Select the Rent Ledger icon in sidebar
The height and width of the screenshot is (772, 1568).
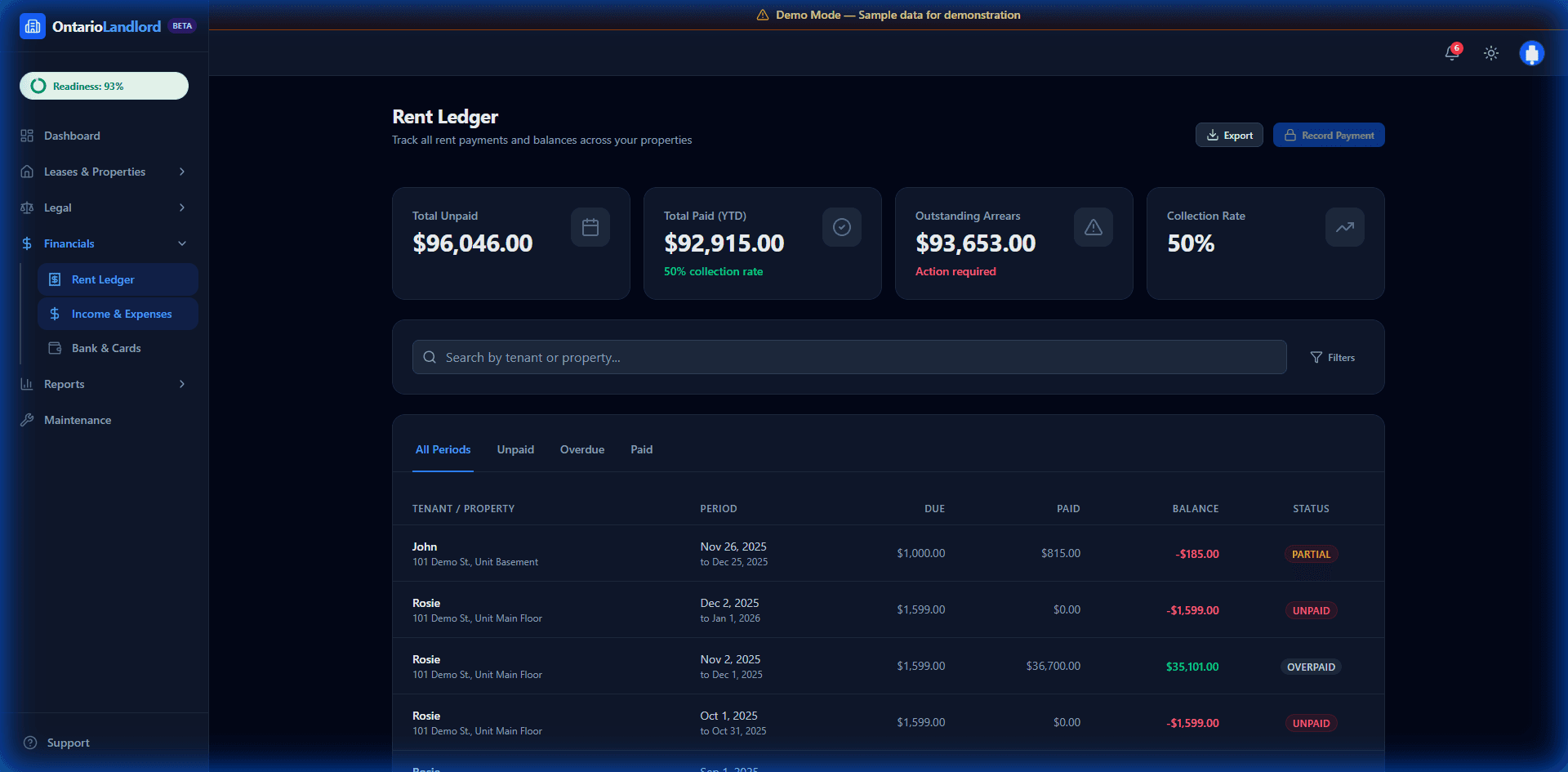pos(55,279)
